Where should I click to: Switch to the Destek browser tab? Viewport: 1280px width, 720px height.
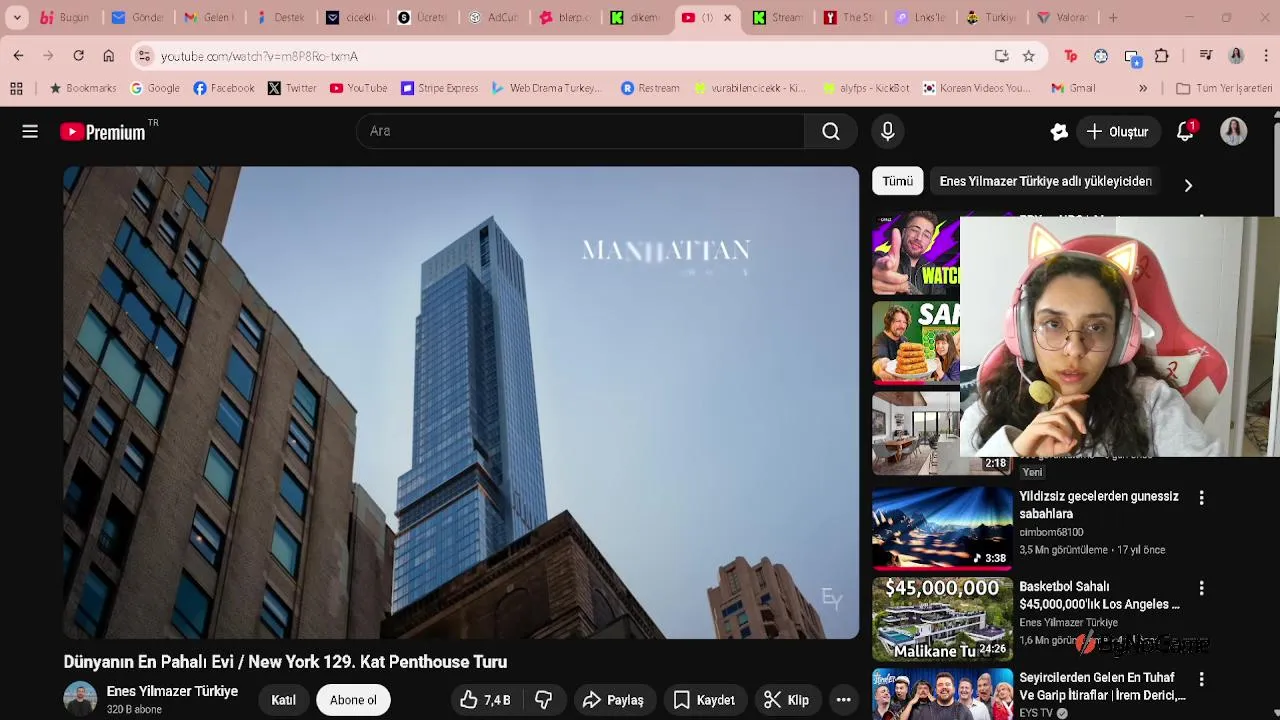coord(280,17)
